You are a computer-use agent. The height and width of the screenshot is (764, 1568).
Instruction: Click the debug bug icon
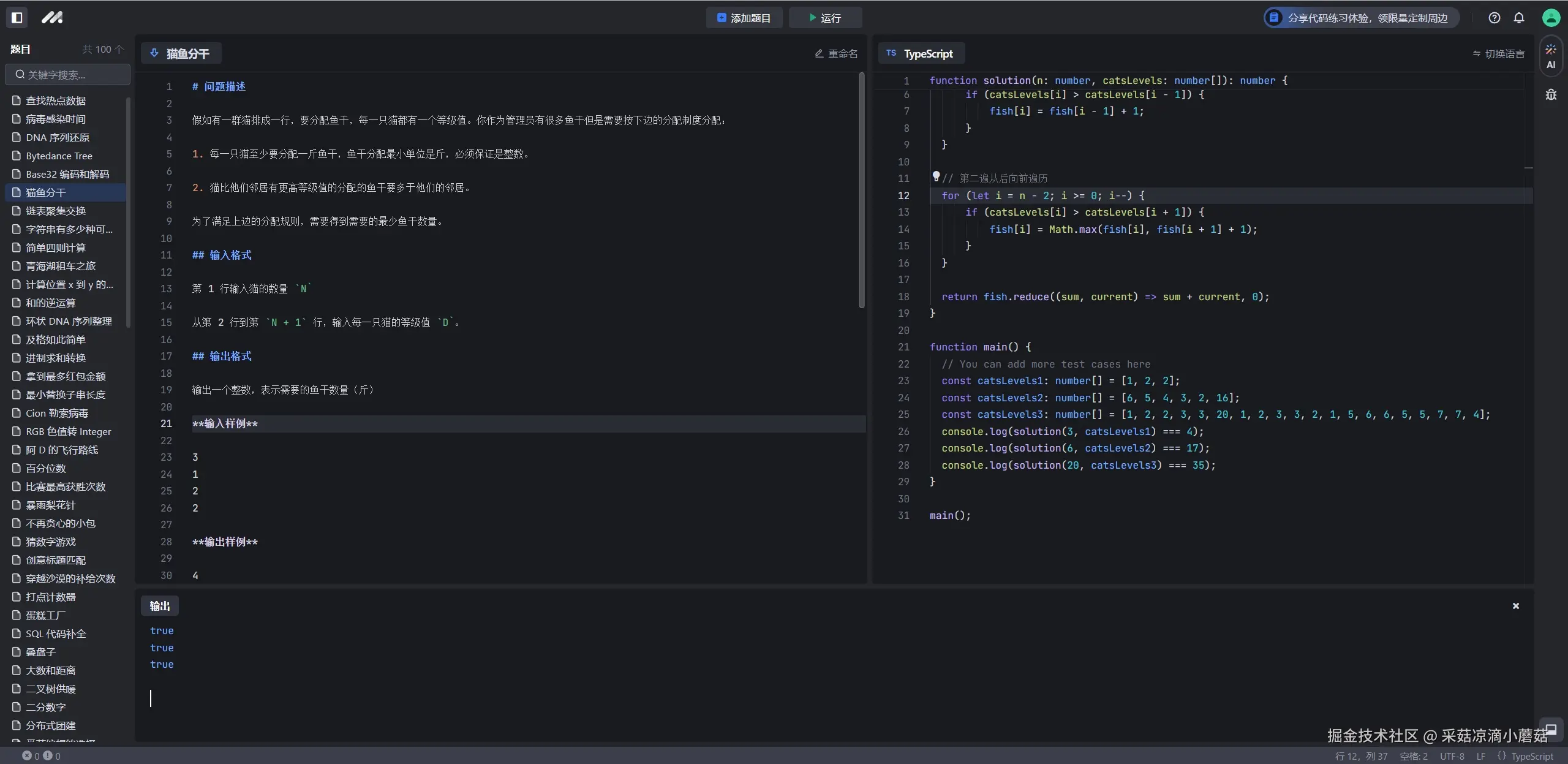[x=1551, y=94]
